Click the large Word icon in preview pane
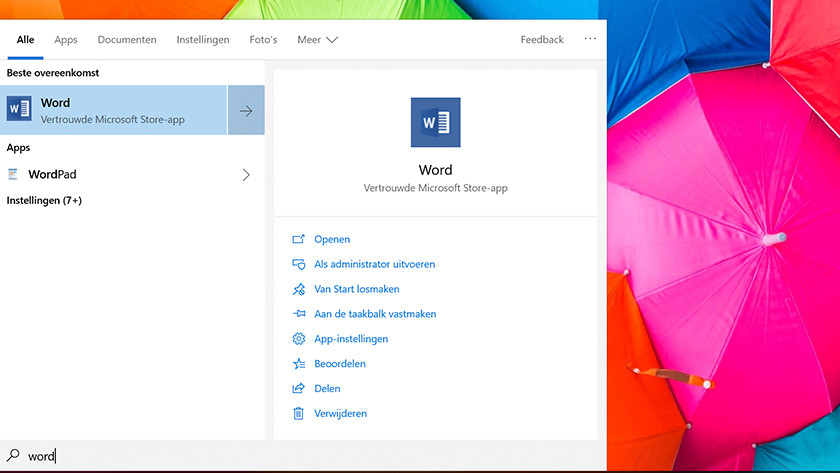Screen dimensions: 840x473 pos(435,123)
